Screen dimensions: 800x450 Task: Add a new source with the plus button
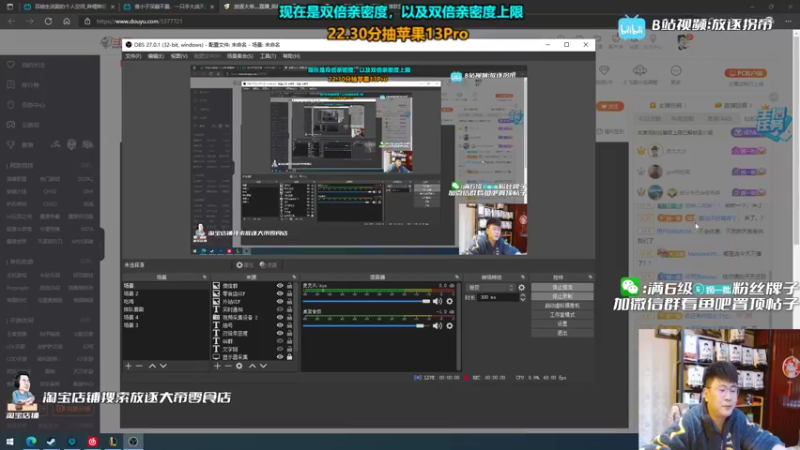pyautogui.click(x=217, y=366)
